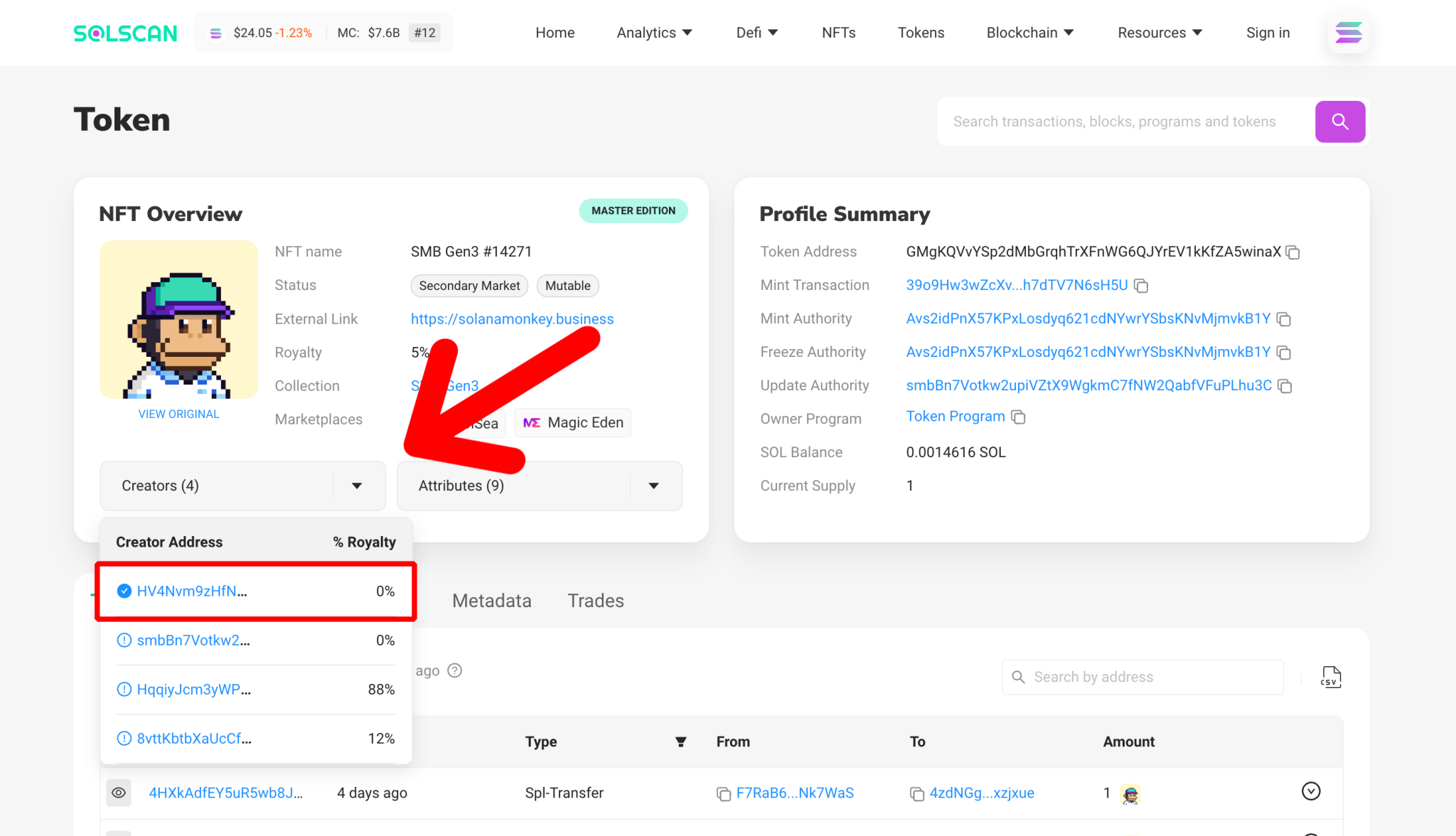Click Sign in

pos(1268,33)
